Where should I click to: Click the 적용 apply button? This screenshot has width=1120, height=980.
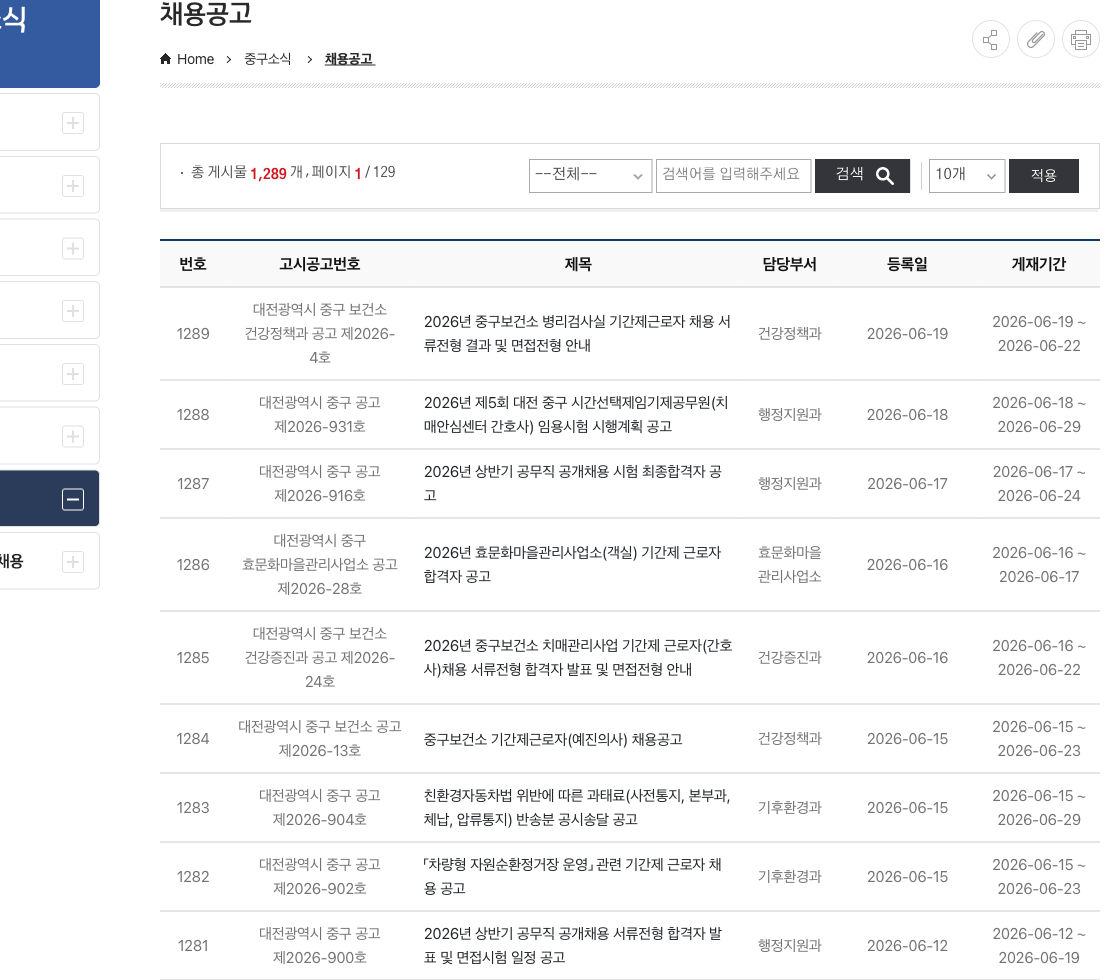(x=1044, y=176)
